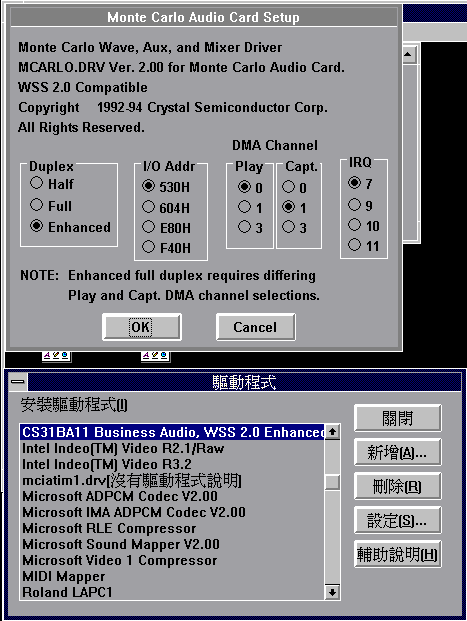This screenshot has height=621, width=467.
Task: Select Microsoft Sound Mapper V2.00
Action: pyautogui.click(x=172, y=544)
